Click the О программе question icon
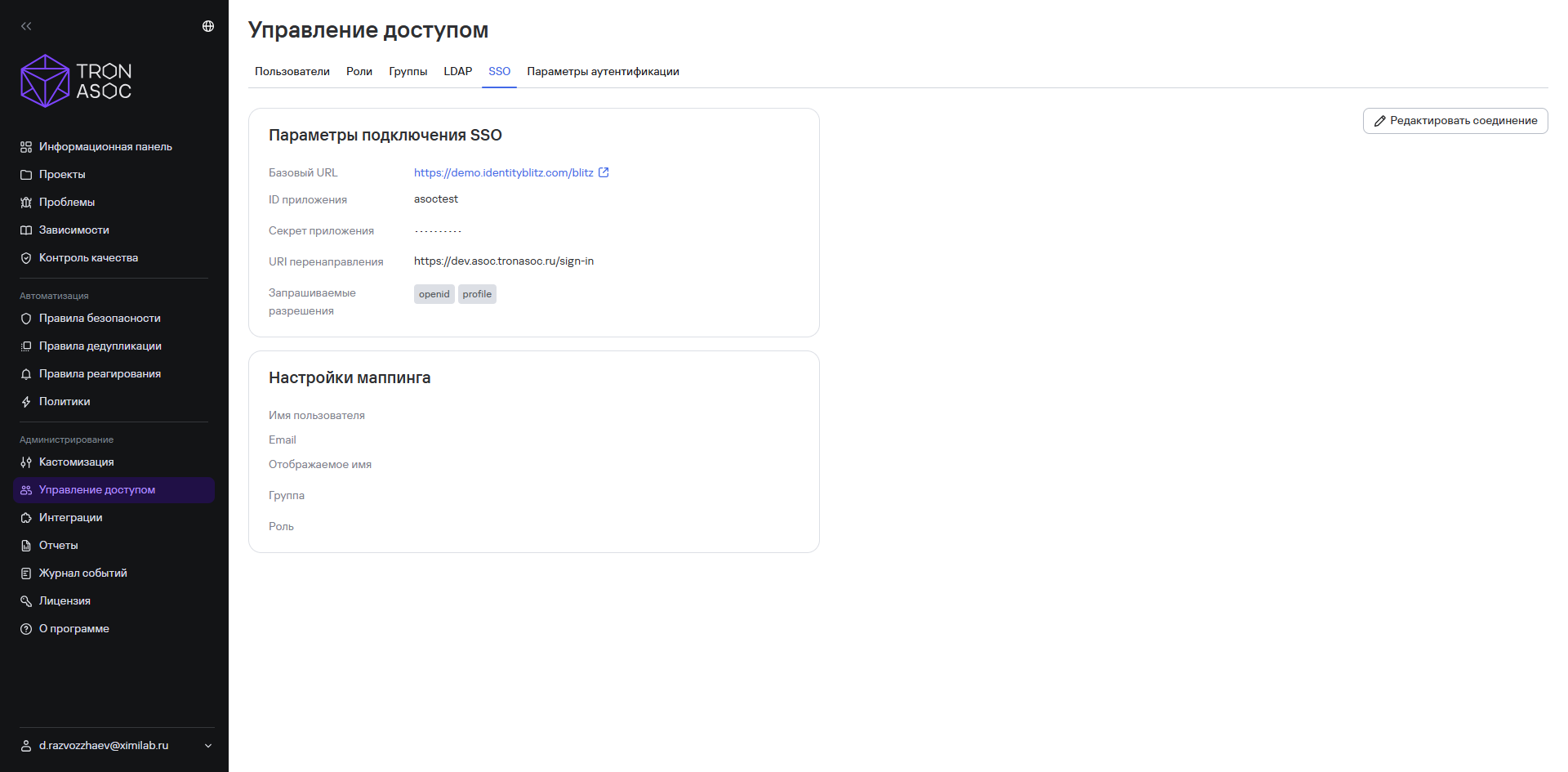This screenshot has width=1568, height=772. [26, 629]
